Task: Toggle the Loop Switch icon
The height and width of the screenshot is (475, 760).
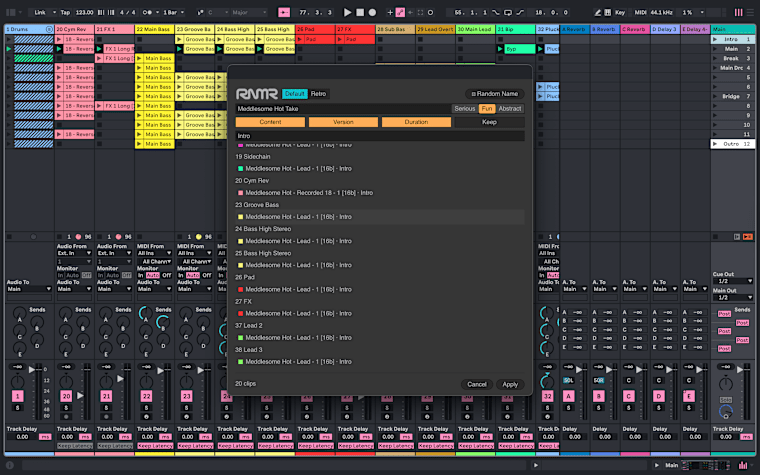Action: [x=507, y=12]
